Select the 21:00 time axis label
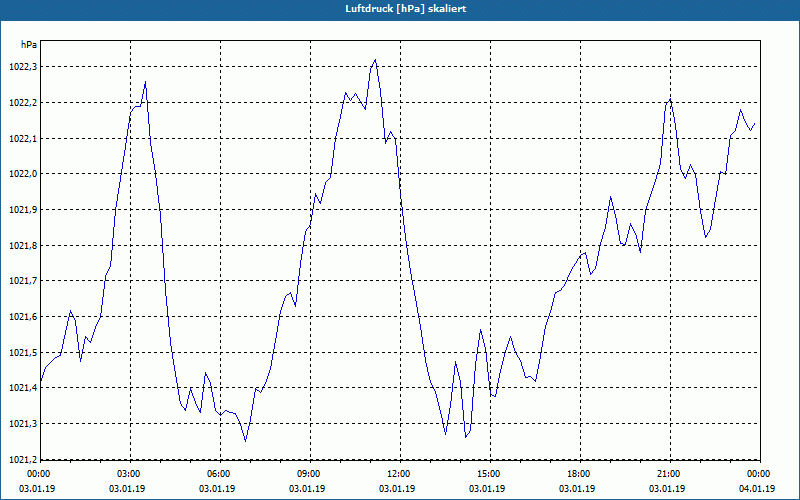Screen dimensions: 800x500 click(x=668, y=474)
